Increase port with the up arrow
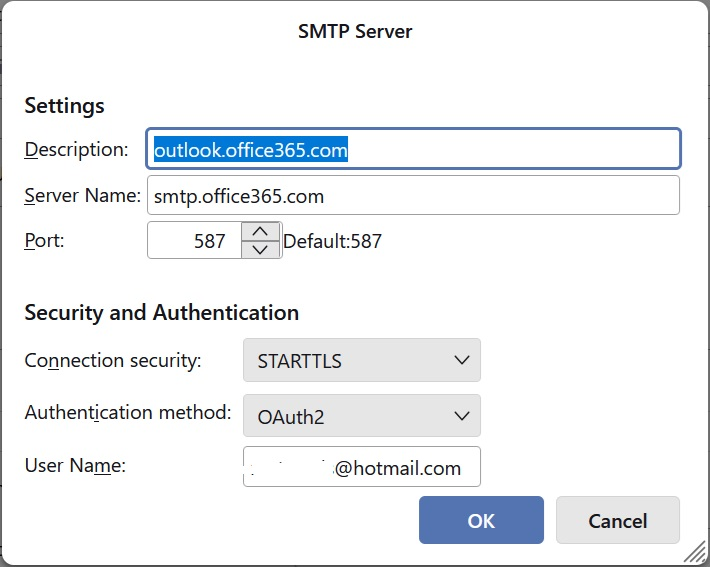 (x=260, y=231)
